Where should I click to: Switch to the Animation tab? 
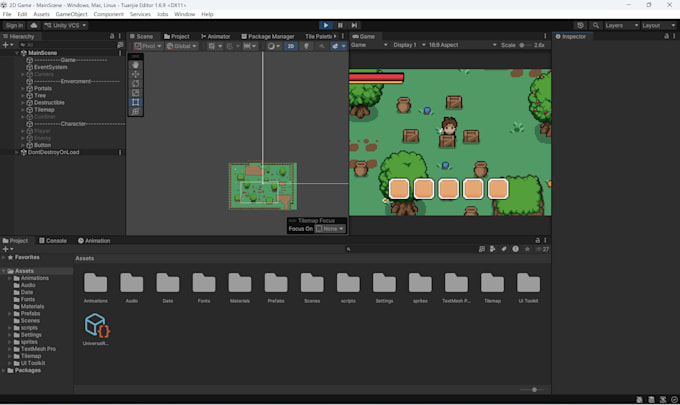[x=94, y=241]
